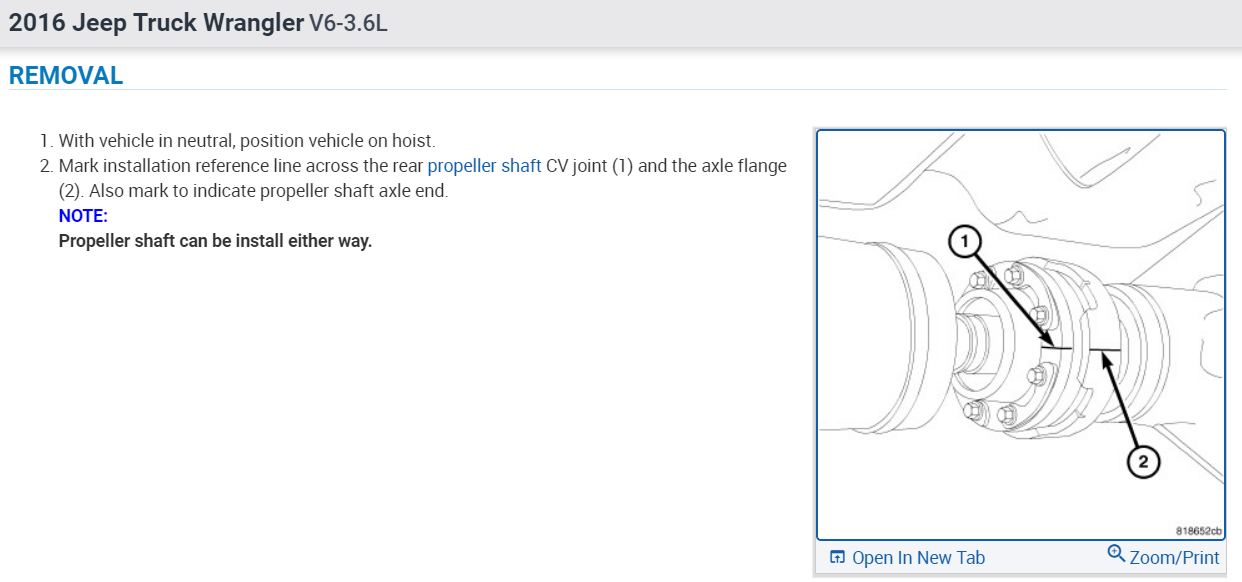The image size is (1242, 582).
Task: Select the Zoom/Print text label
Action: [1174, 558]
